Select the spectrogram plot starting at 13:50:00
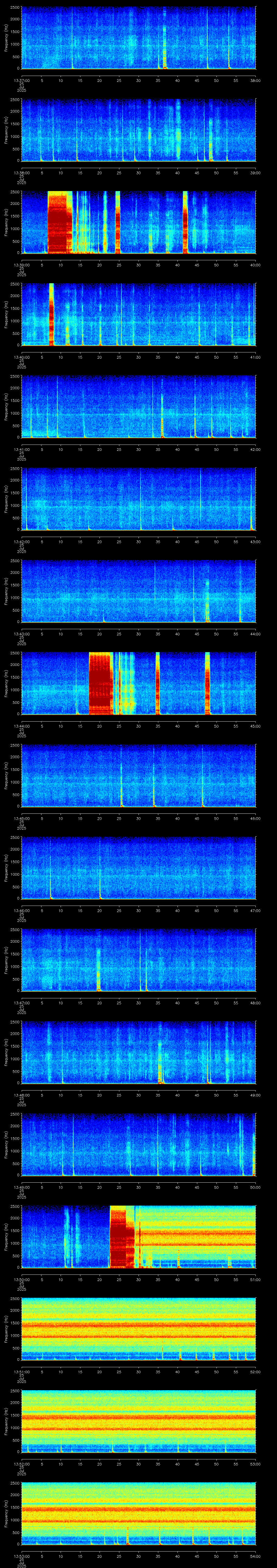 click(x=138, y=1237)
